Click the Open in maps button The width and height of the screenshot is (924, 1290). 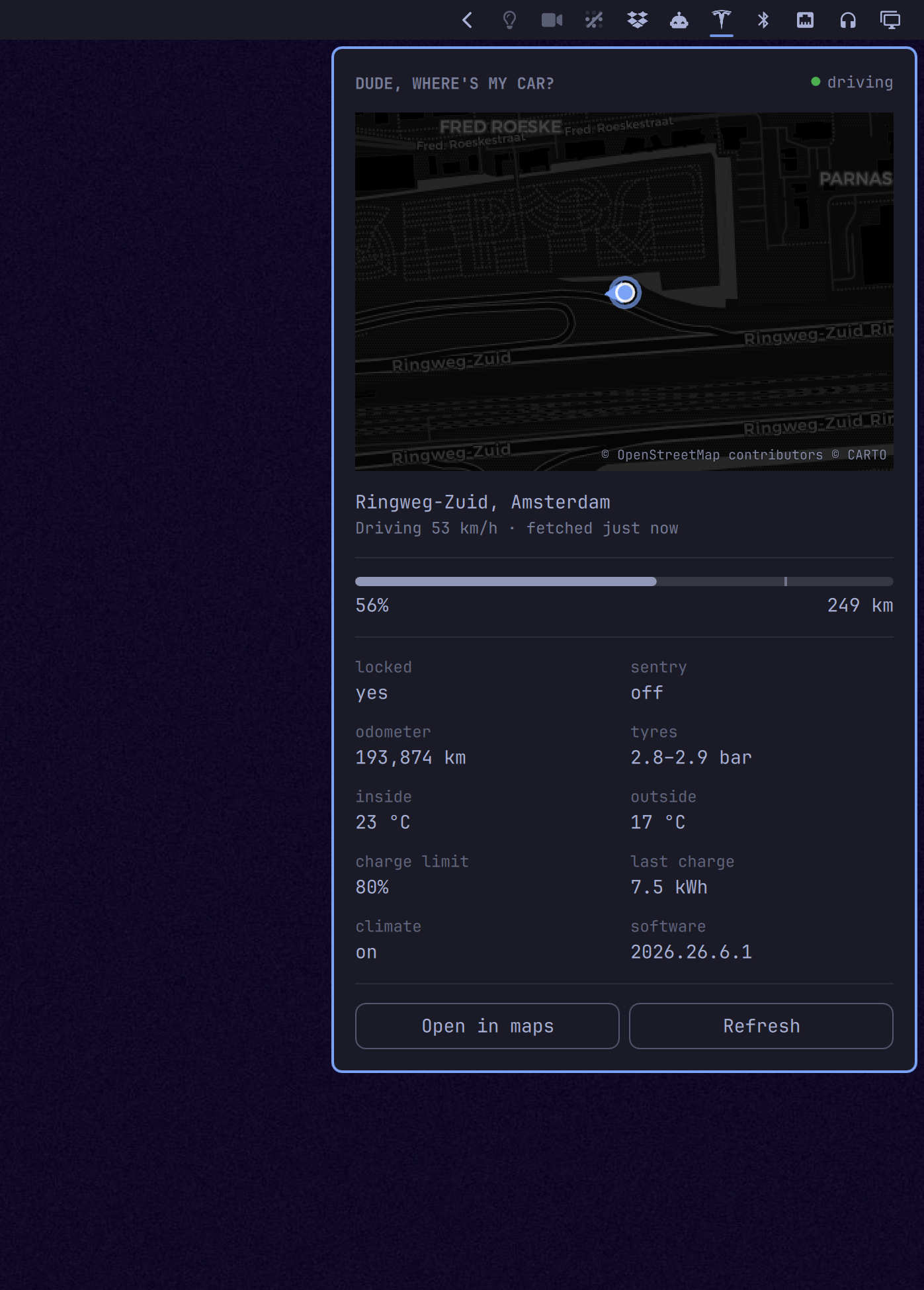click(x=487, y=1026)
